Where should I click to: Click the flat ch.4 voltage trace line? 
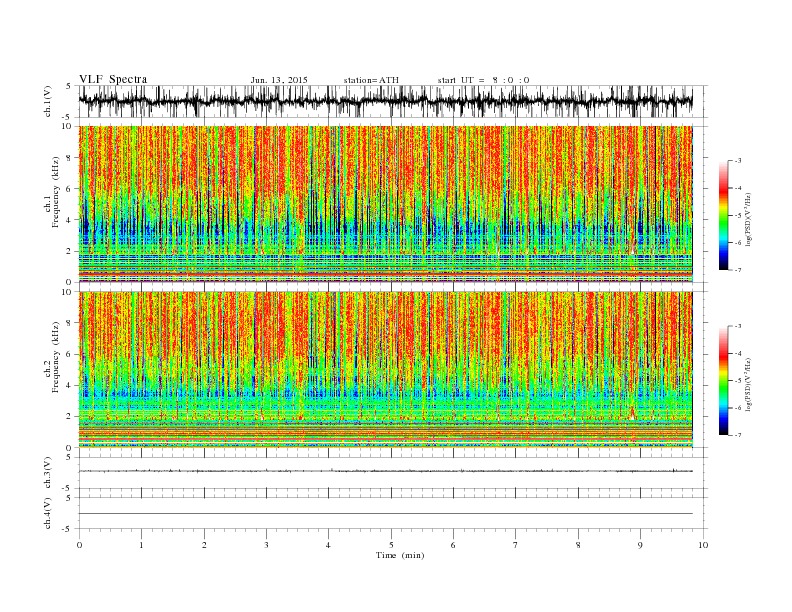click(x=385, y=514)
